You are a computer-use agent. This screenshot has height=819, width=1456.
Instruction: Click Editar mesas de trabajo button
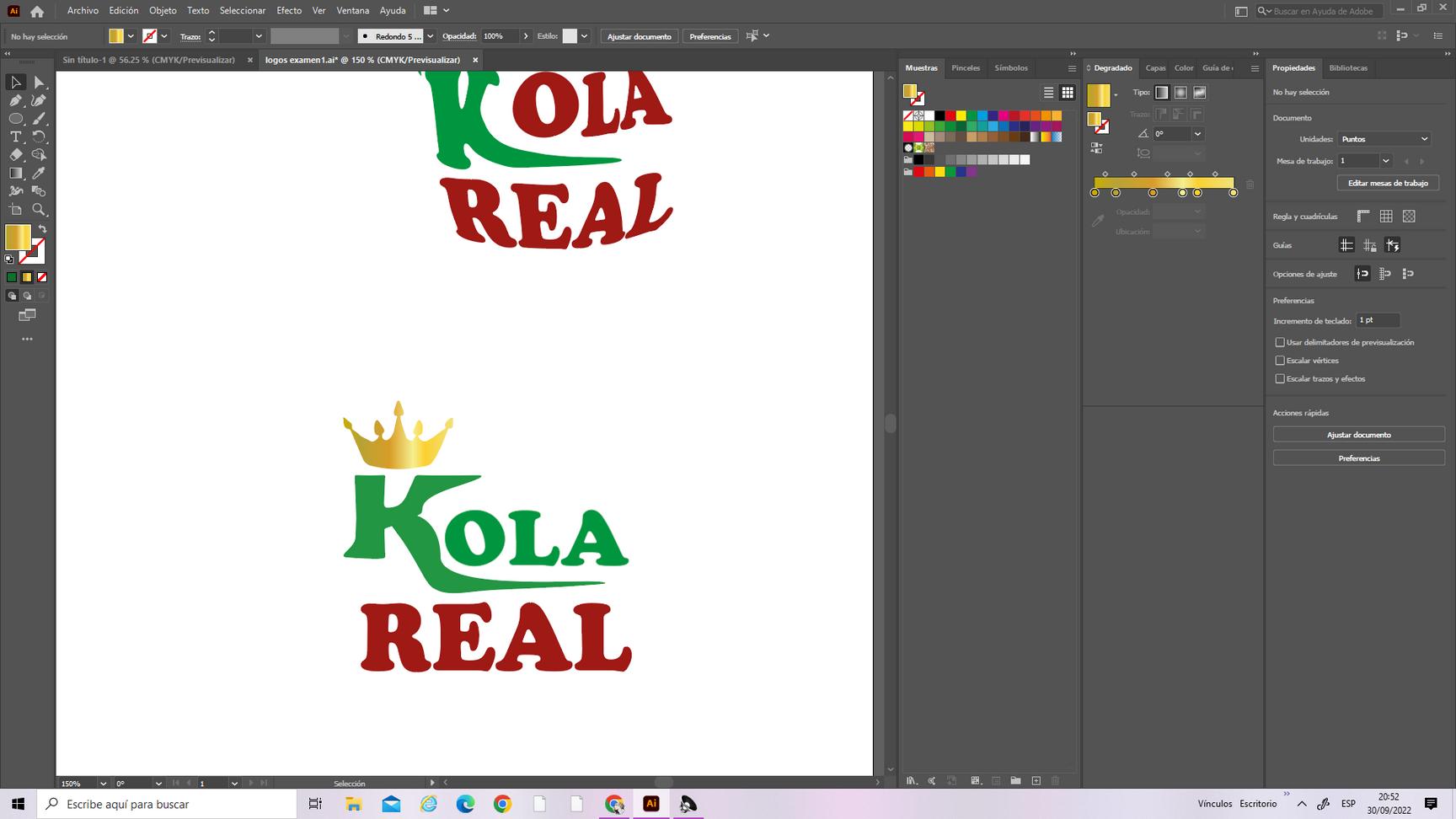coord(1388,183)
